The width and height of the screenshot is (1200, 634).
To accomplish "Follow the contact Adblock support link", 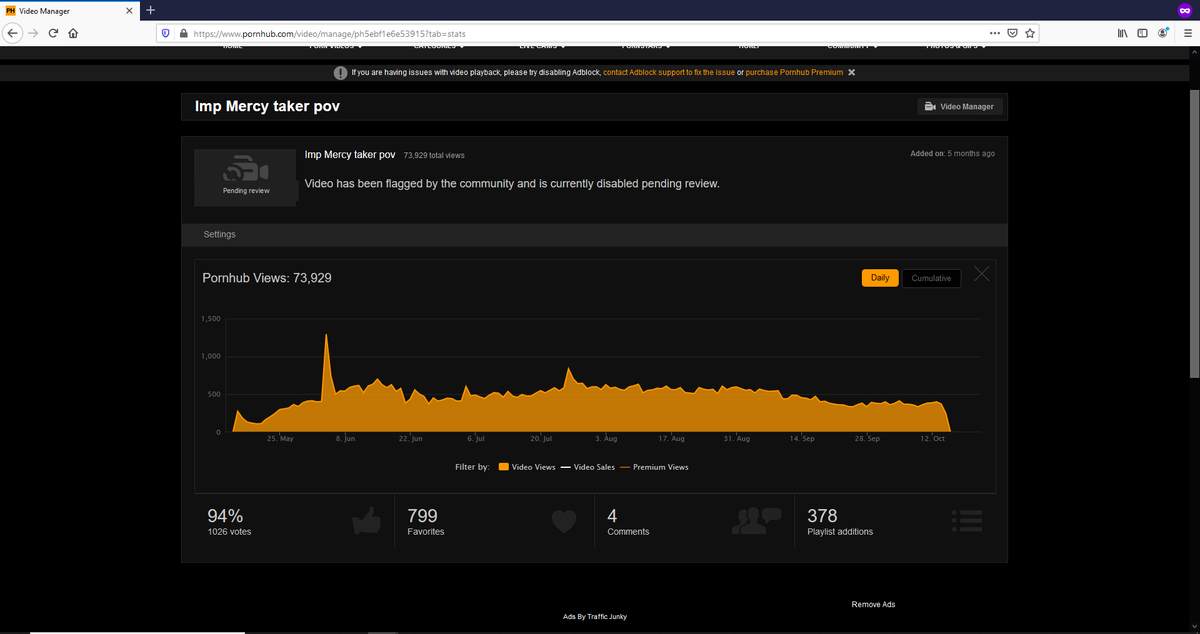I will [668, 73].
